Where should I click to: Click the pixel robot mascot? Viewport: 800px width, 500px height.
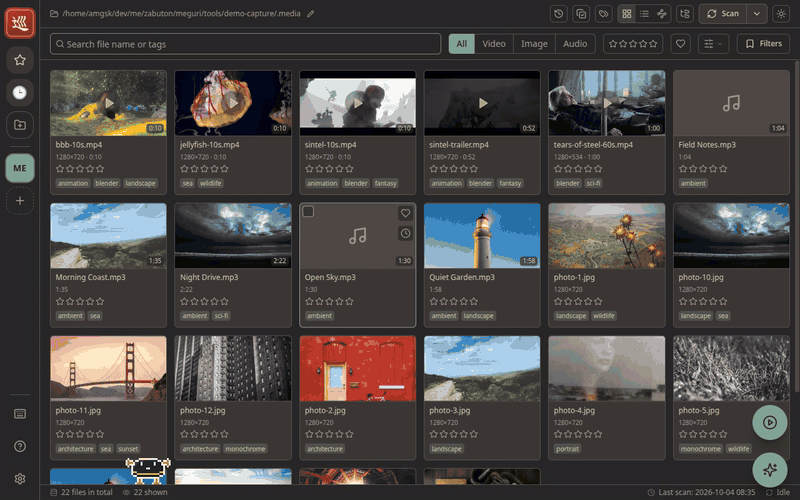147,470
